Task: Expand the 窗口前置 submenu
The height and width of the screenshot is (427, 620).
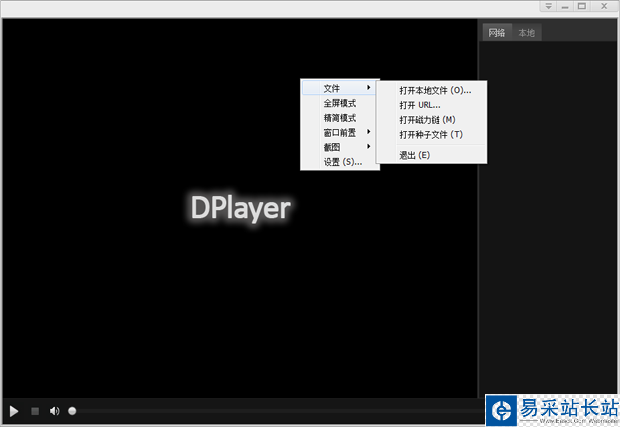Action: 340,132
